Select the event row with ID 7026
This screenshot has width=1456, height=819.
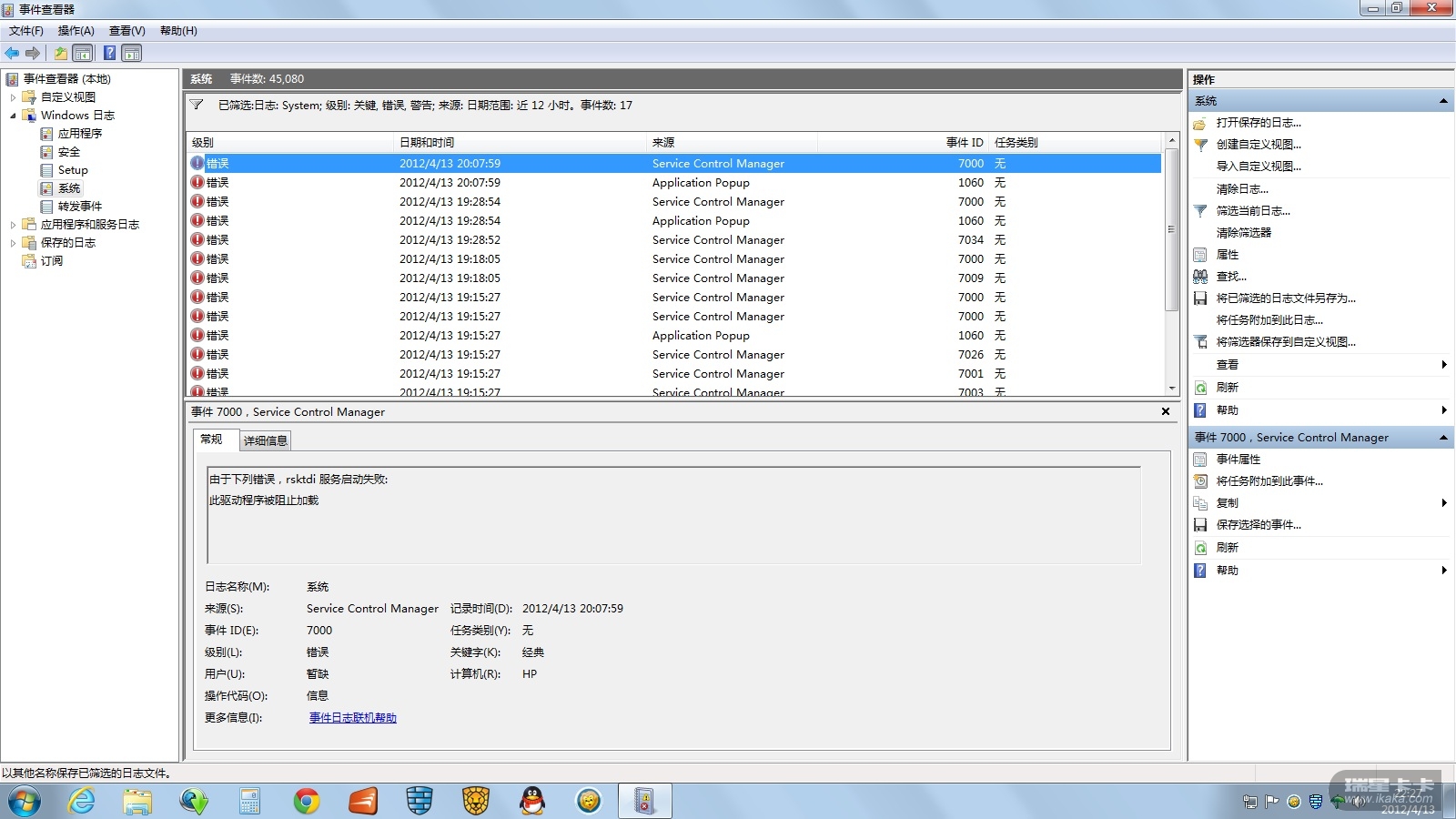pyautogui.click(x=674, y=355)
